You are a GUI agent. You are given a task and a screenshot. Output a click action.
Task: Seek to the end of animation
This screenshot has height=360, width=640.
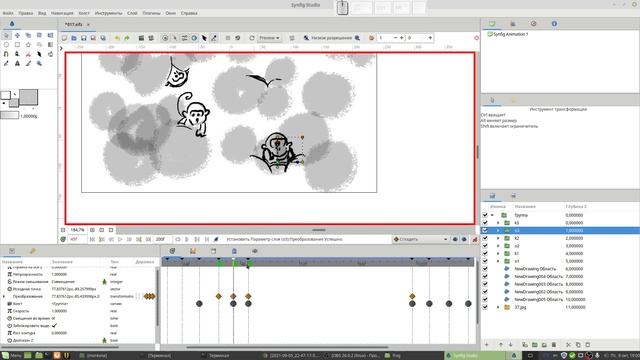pyautogui.click(x=149, y=239)
